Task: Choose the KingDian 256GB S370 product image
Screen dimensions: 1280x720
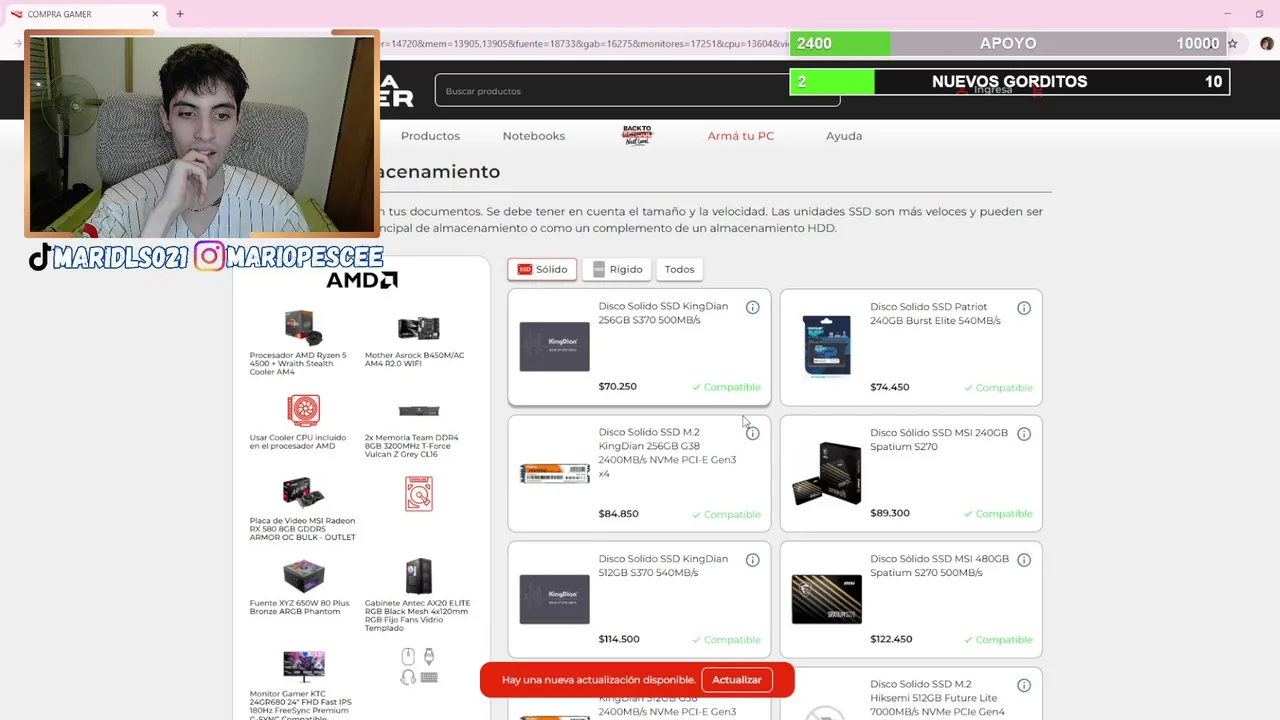Action: point(554,347)
